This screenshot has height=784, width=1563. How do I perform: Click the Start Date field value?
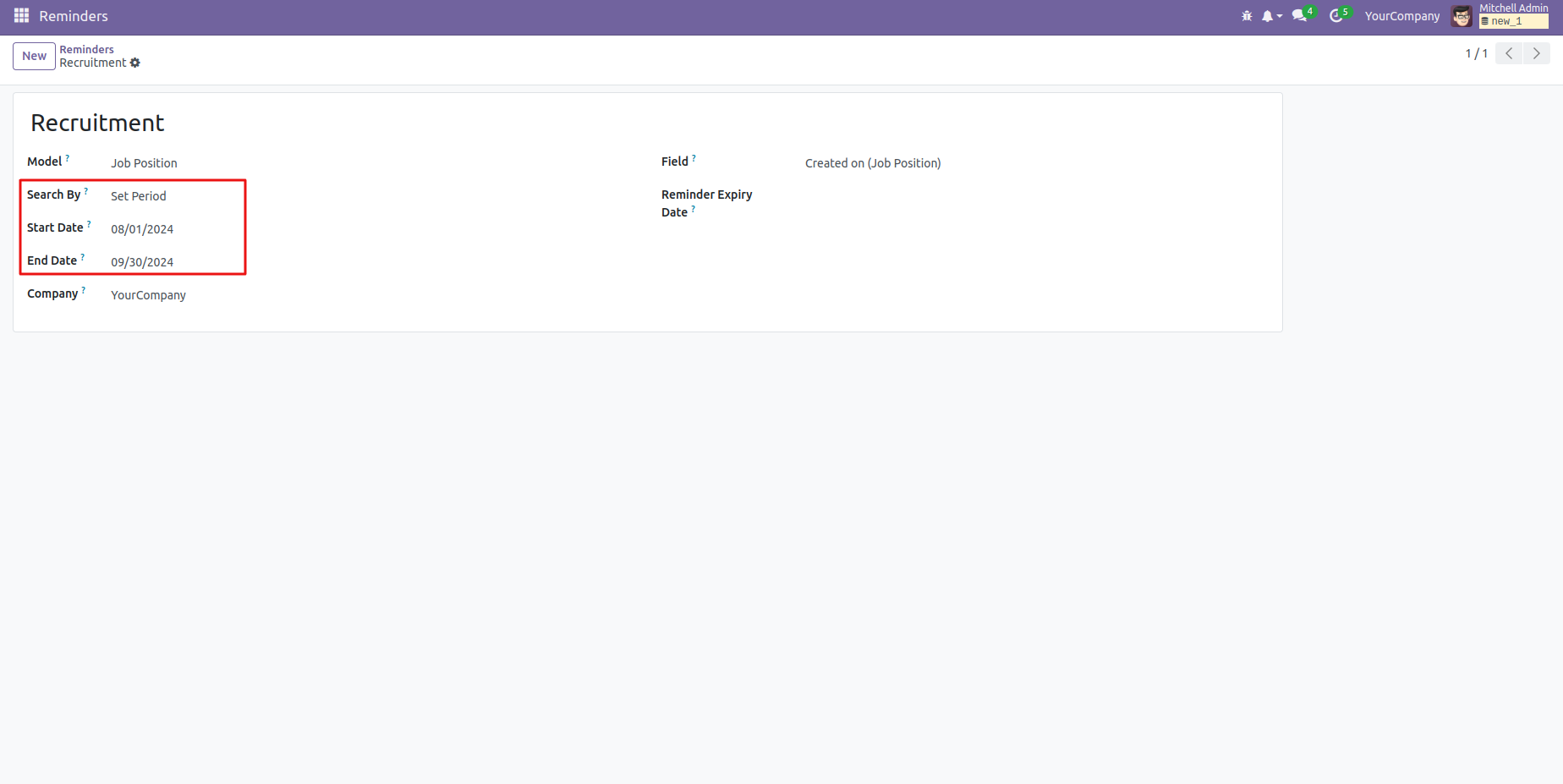(142, 229)
